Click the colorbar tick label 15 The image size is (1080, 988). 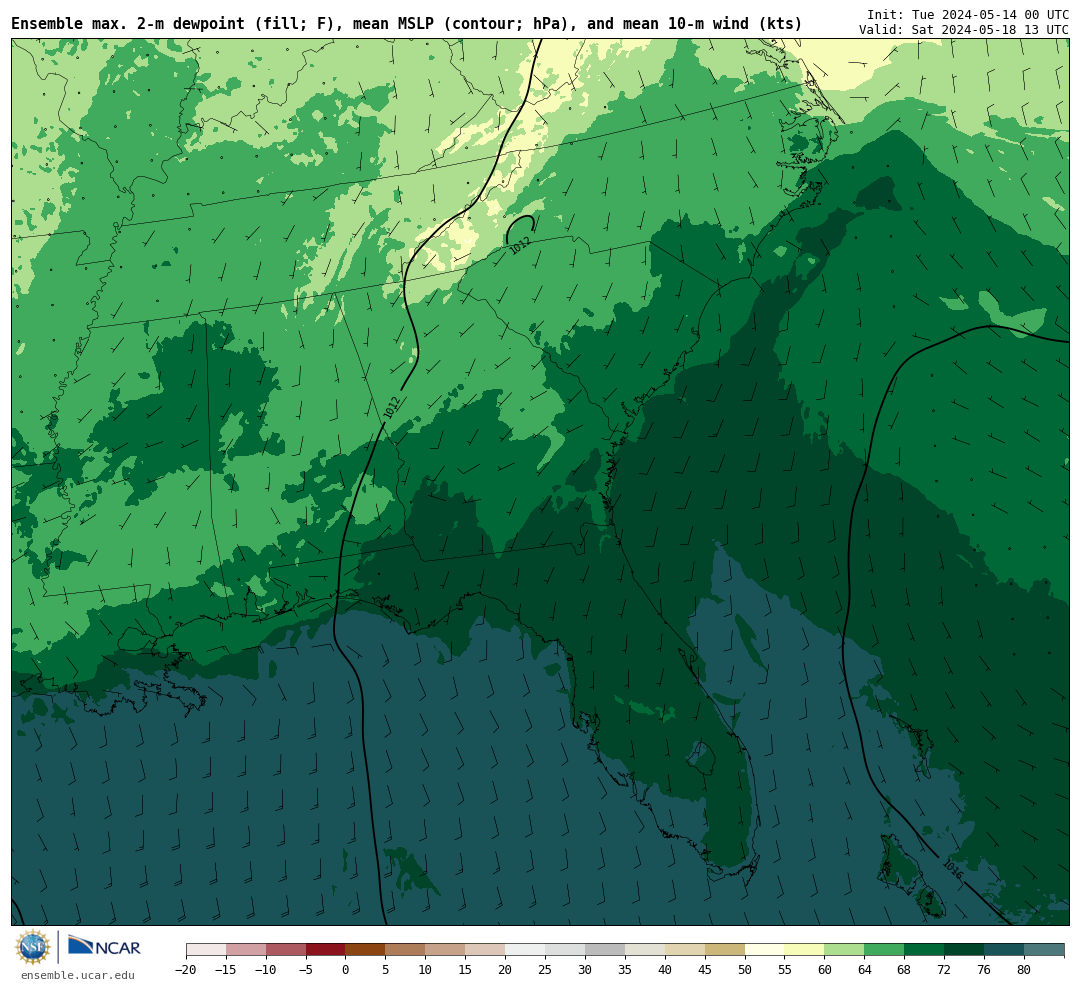point(466,969)
